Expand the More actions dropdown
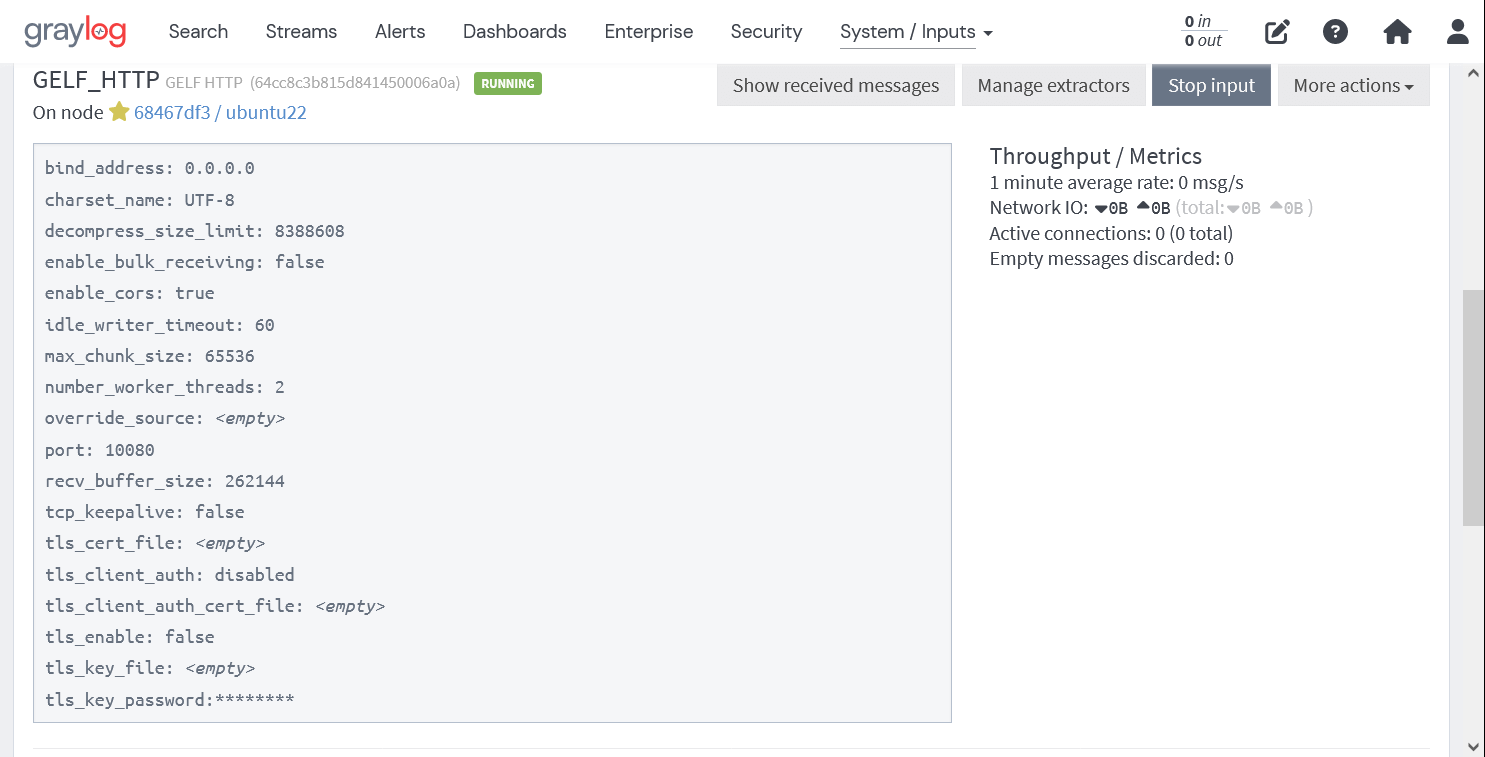Screen dimensions: 1485x757 1353,85
